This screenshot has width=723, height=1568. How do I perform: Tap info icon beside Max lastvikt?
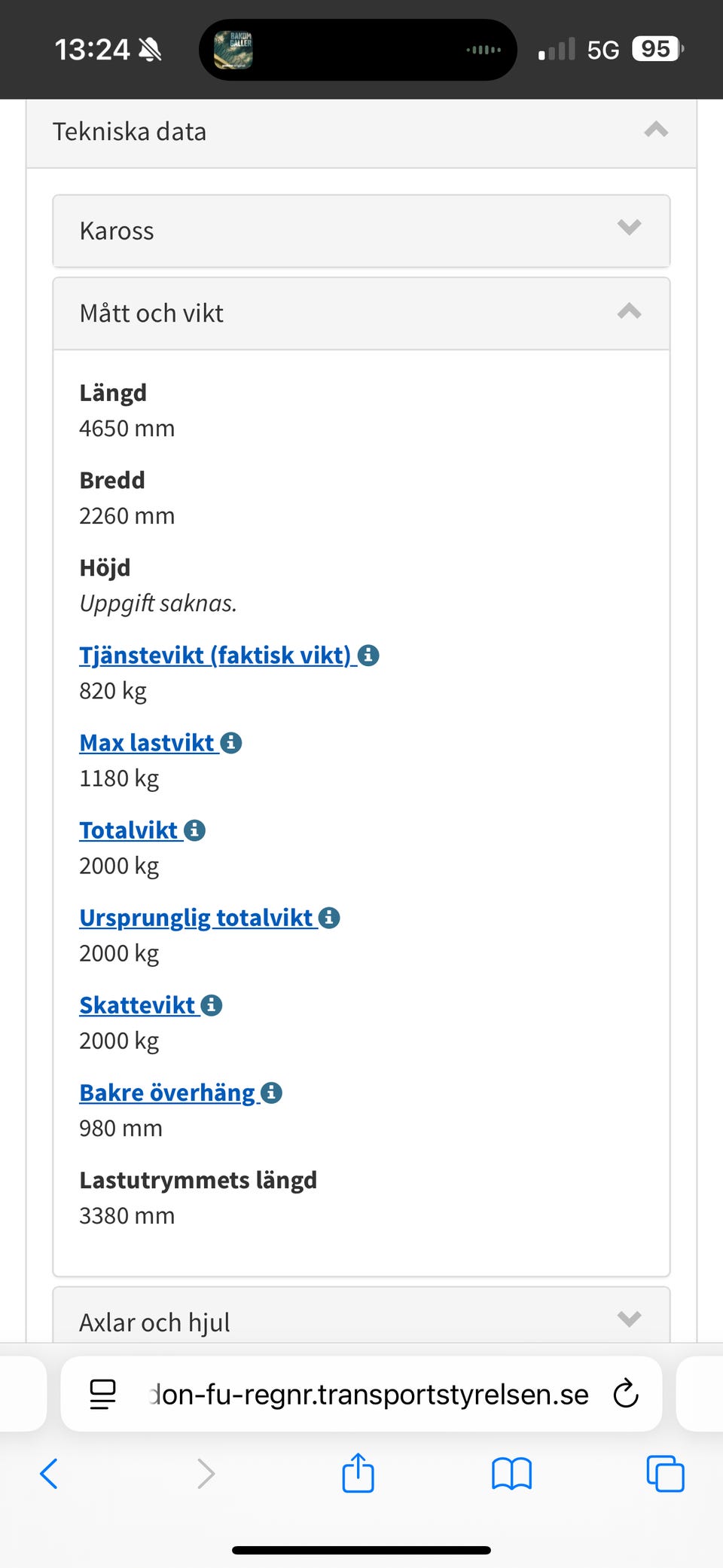pos(231,743)
